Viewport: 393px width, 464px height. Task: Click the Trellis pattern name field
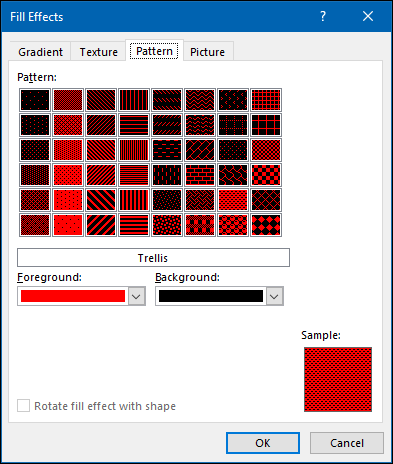point(153,258)
